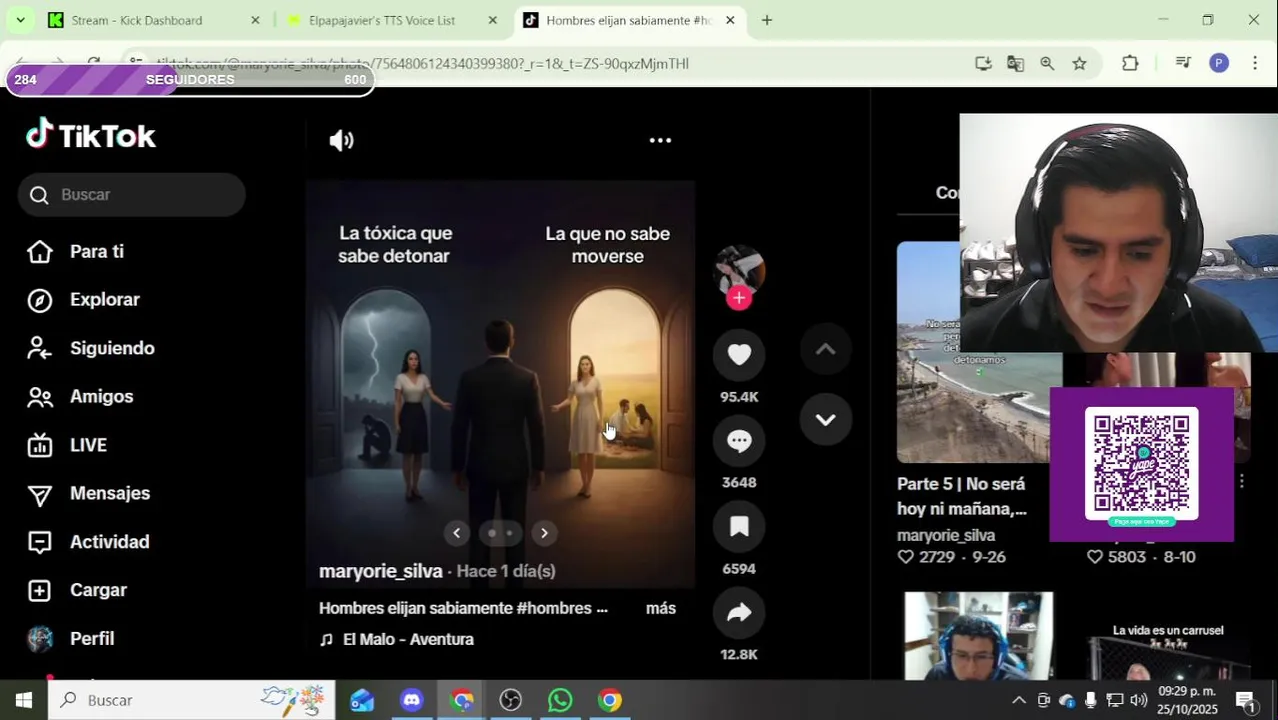Open the Windows notification center
This screenshot has width=1278, height=720.
[1245, 700]
